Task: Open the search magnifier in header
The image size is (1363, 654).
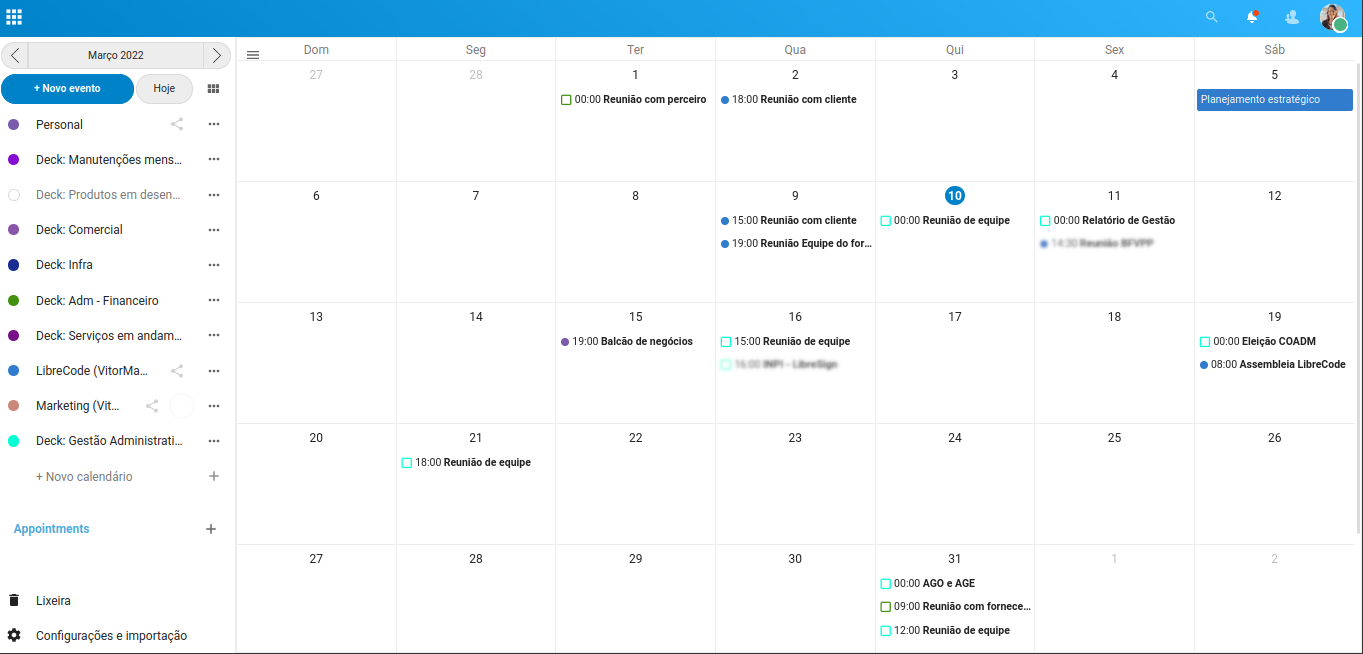Action: pos(1212,17)
